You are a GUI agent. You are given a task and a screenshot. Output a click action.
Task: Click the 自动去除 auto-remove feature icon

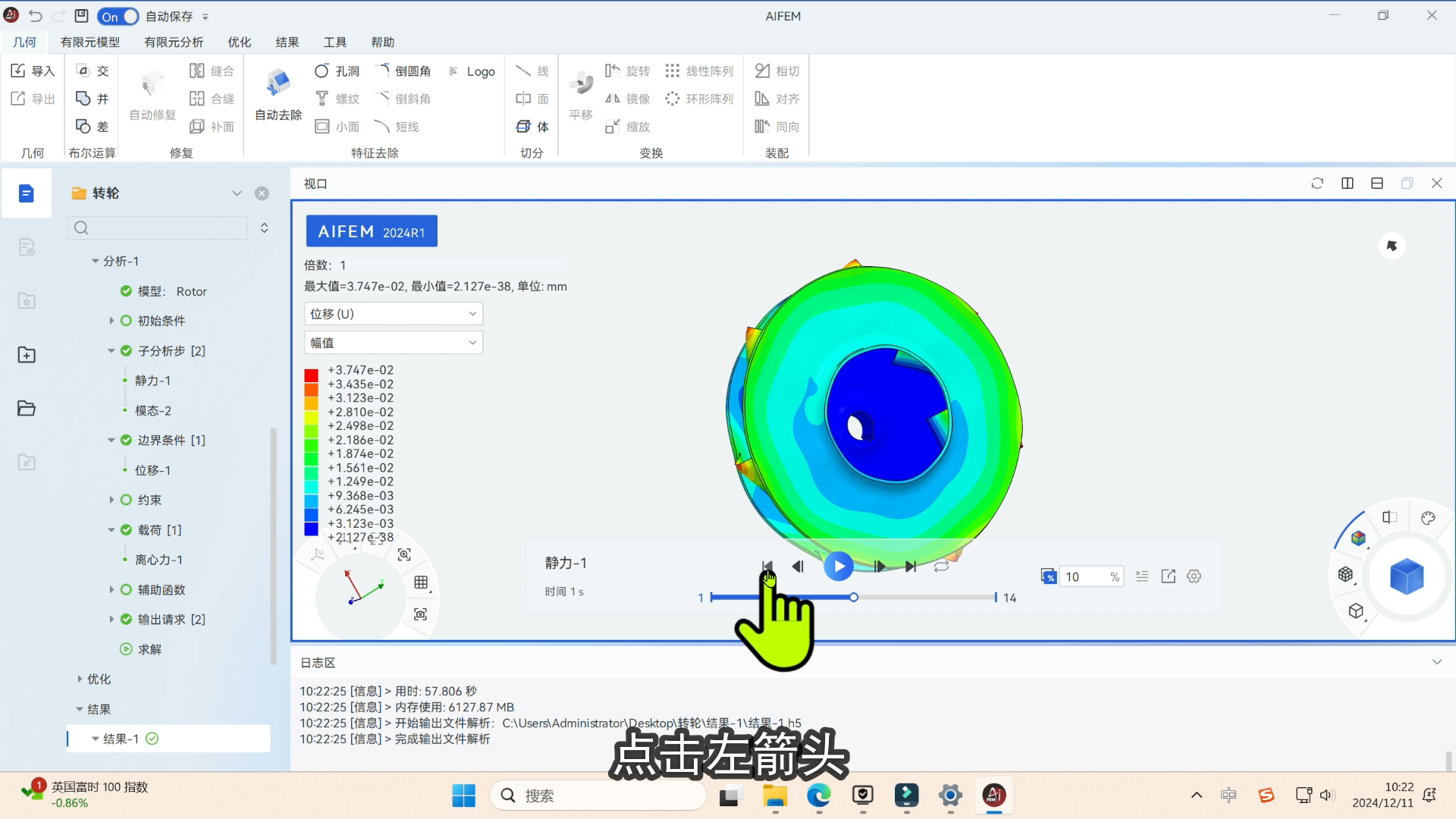278,83
